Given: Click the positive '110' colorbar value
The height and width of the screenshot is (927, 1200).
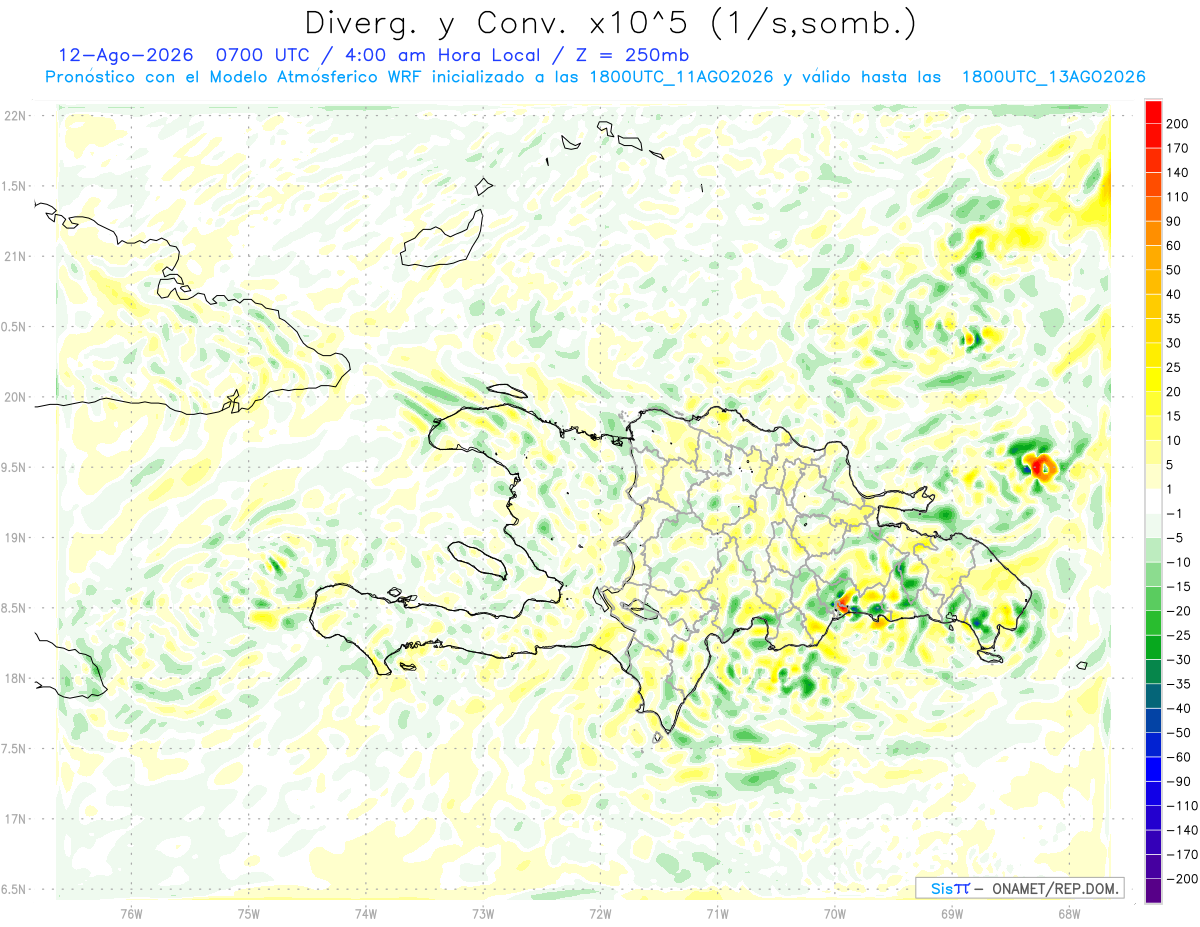Looking at the screenshot, I should (x=1177, y=197).
